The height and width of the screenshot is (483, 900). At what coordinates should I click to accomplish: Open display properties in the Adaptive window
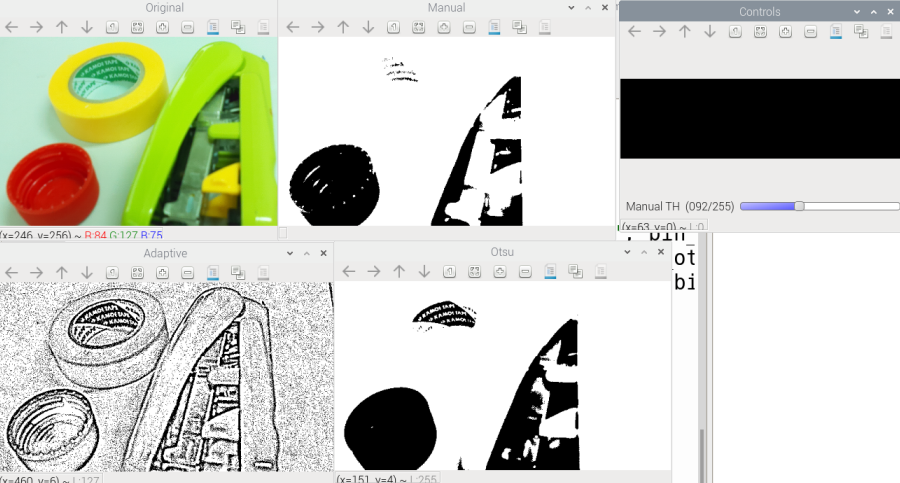coord(264,272)
